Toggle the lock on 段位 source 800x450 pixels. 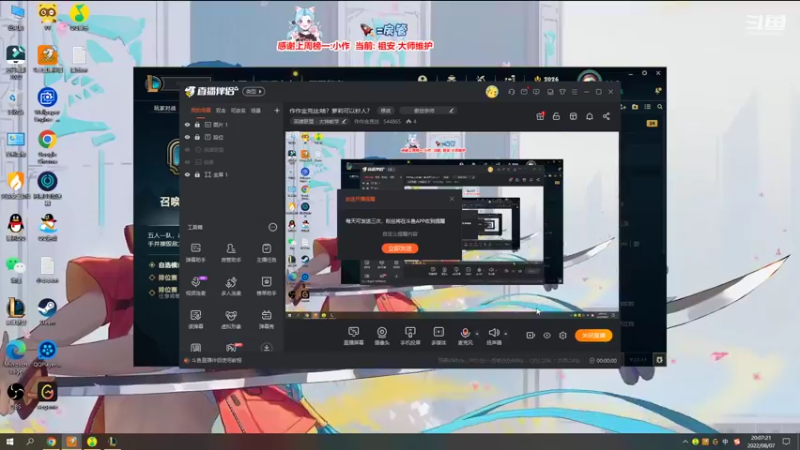coord(197,137)
